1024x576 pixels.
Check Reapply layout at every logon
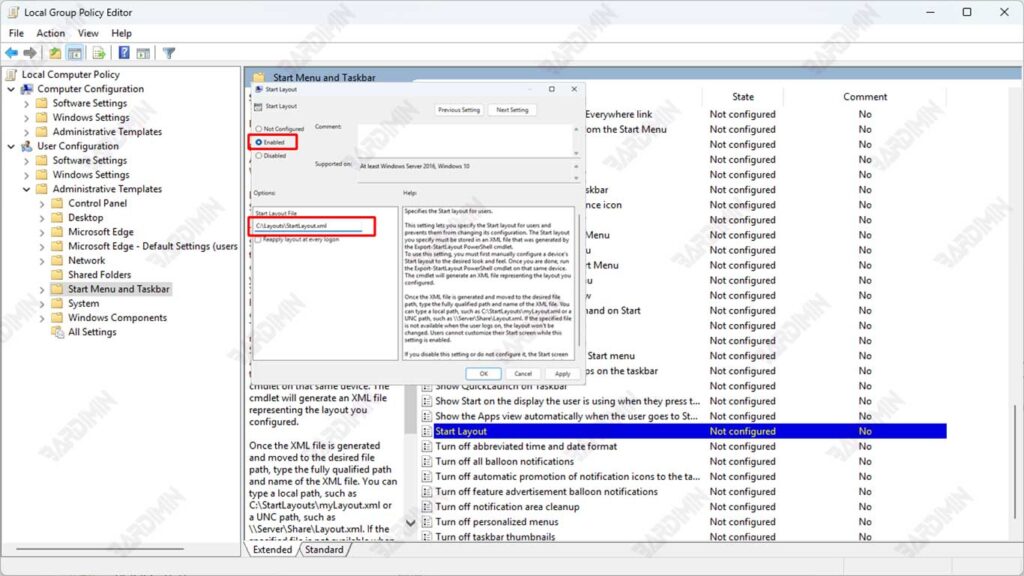[x=258, y=240]
